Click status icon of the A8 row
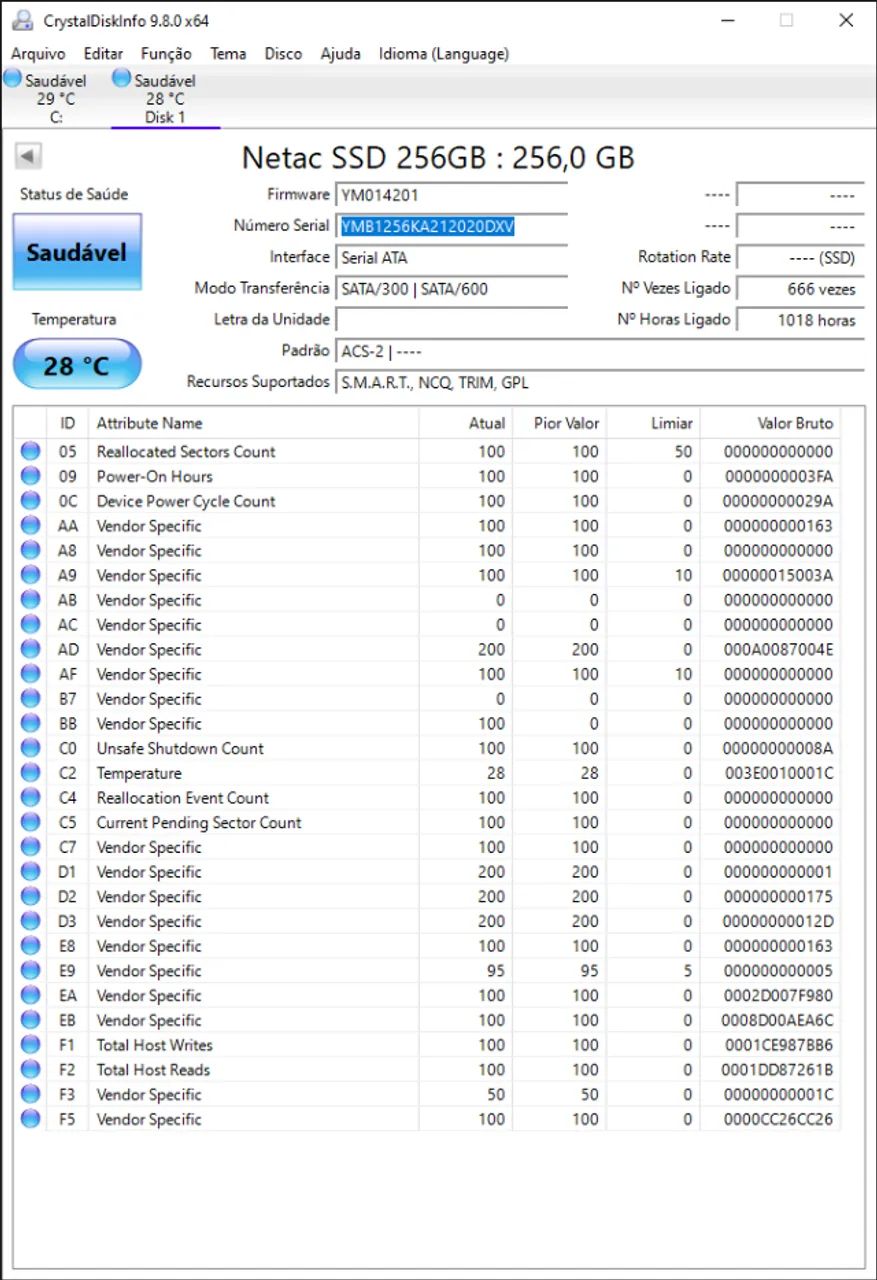The height and width of the screenshot is (1280, 877). (x=31, y=550)
